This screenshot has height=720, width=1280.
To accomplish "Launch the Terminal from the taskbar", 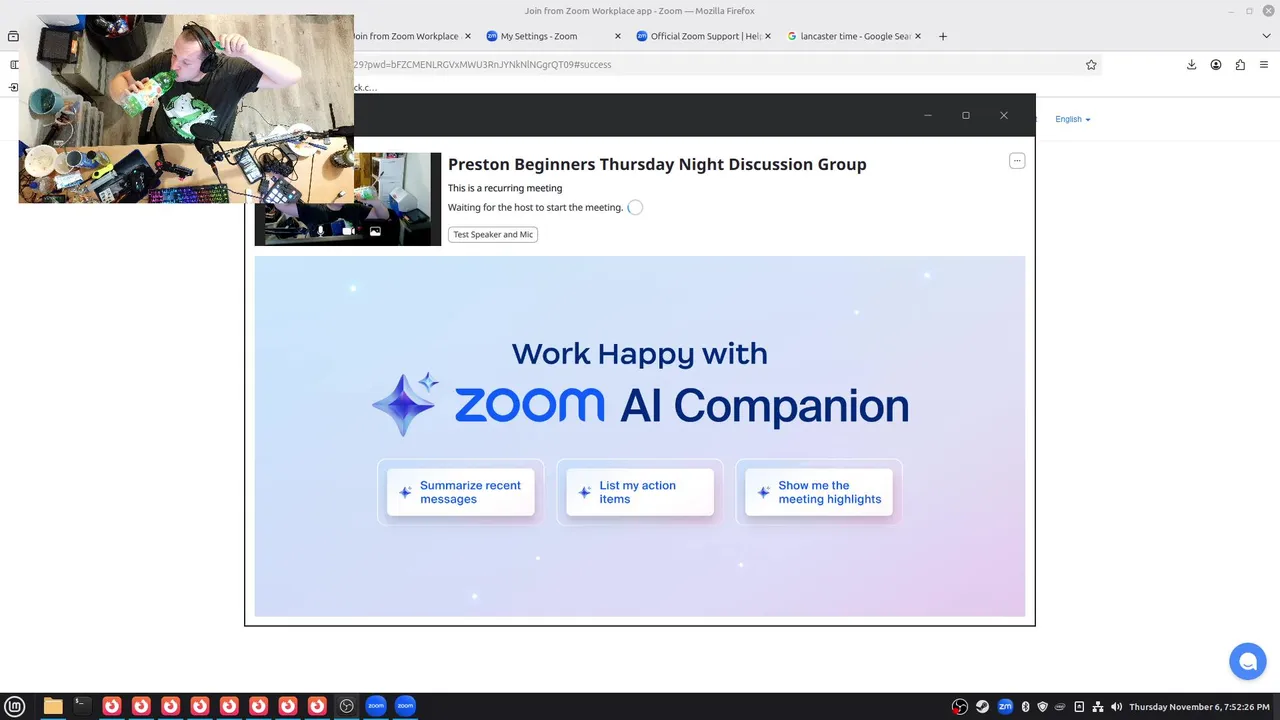I will pyautogui.click(x=82, y=706).
